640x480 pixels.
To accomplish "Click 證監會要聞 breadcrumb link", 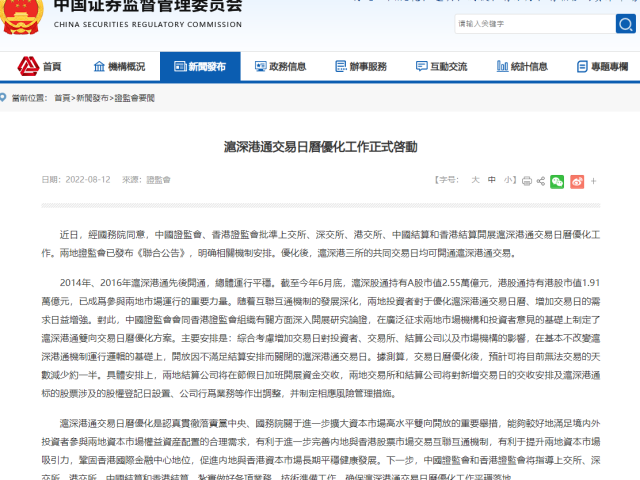I will pos(134,98).
